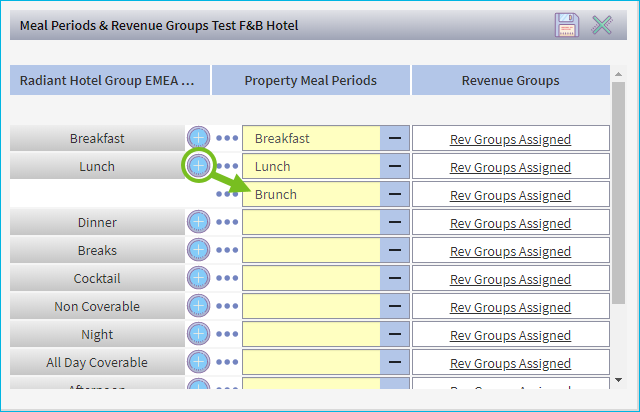The width and height of the screenshot is (640, 412).
Task: Add a meal period for Dinner row
Action: click(x=198, y=223)
